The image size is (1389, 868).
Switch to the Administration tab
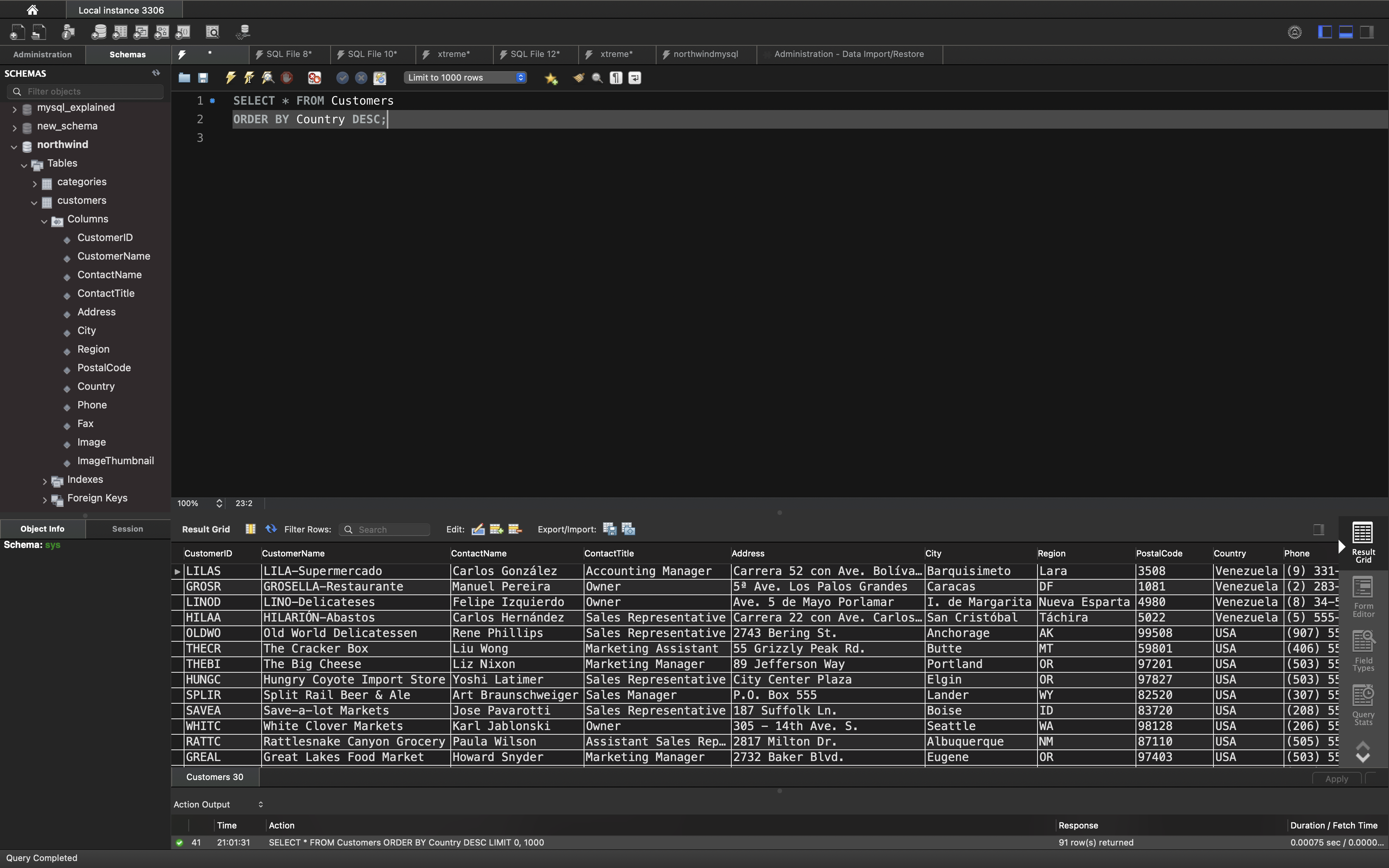point(43,55)
